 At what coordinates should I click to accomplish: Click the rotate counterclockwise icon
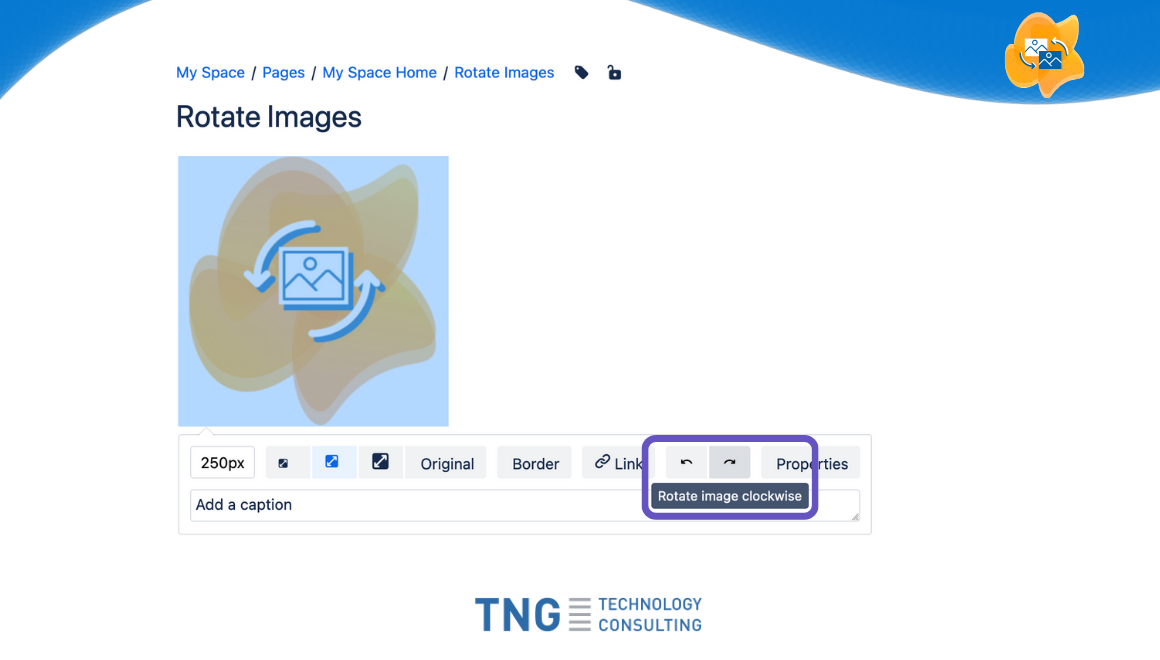coord(686,462)
